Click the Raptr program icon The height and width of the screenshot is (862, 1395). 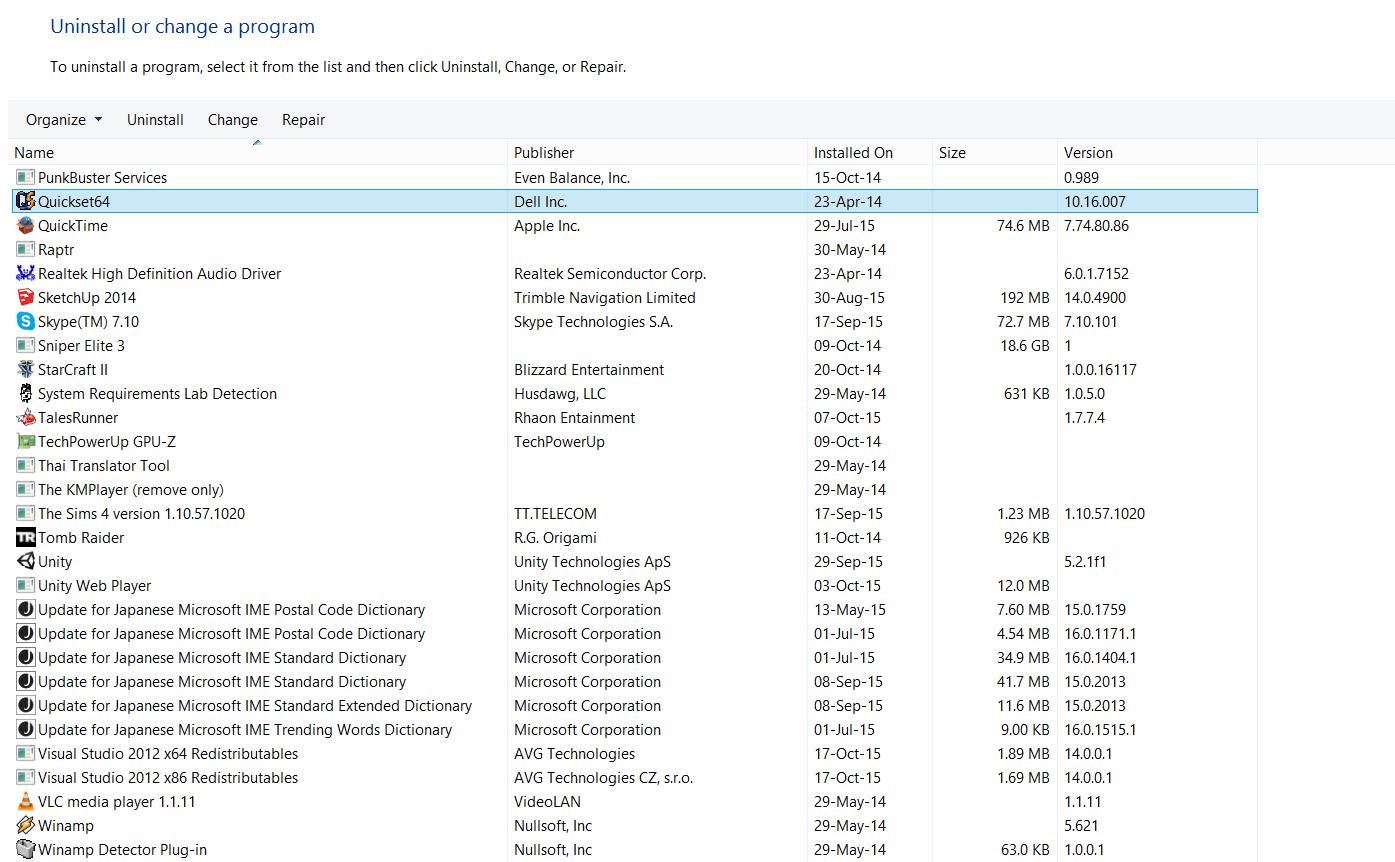coord(26,249)
